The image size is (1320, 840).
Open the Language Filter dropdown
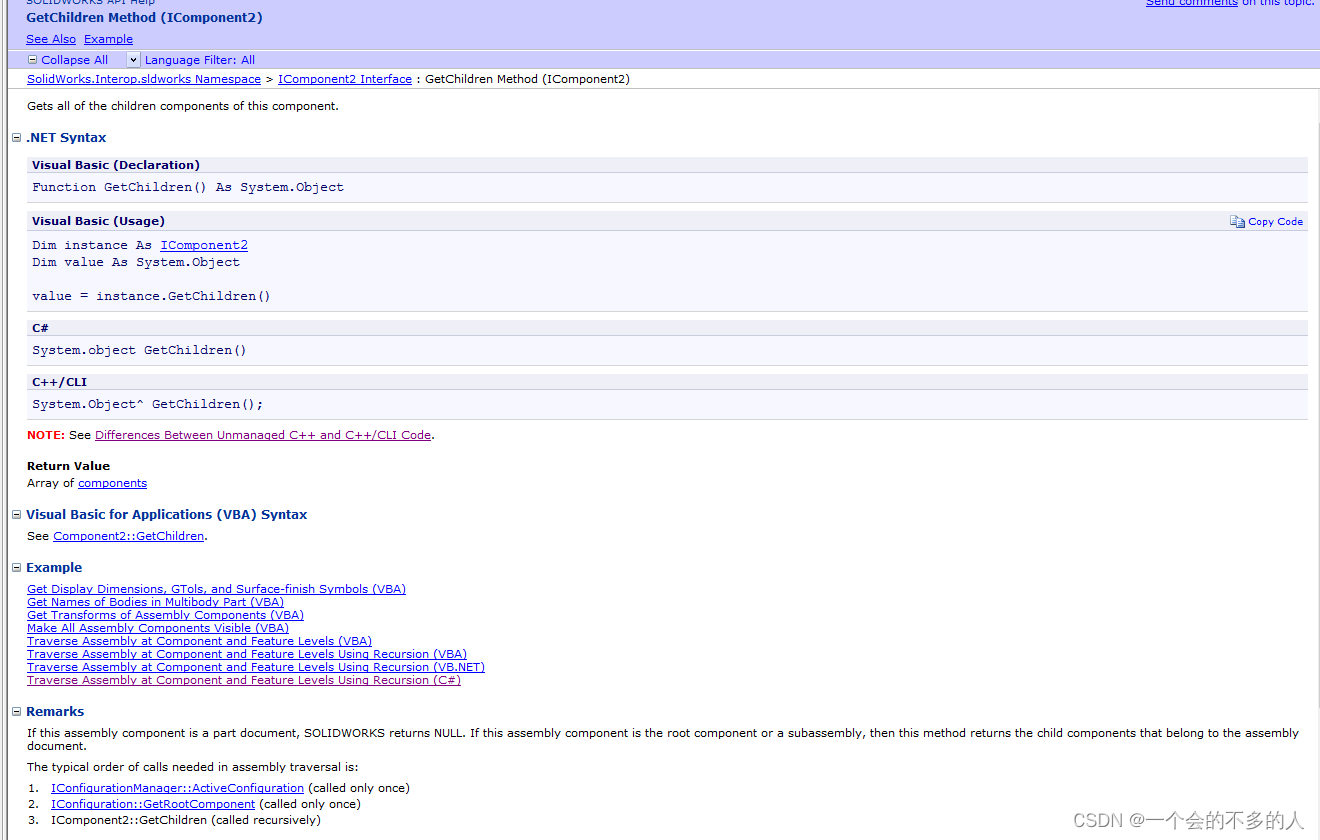(x=134, y=60)
